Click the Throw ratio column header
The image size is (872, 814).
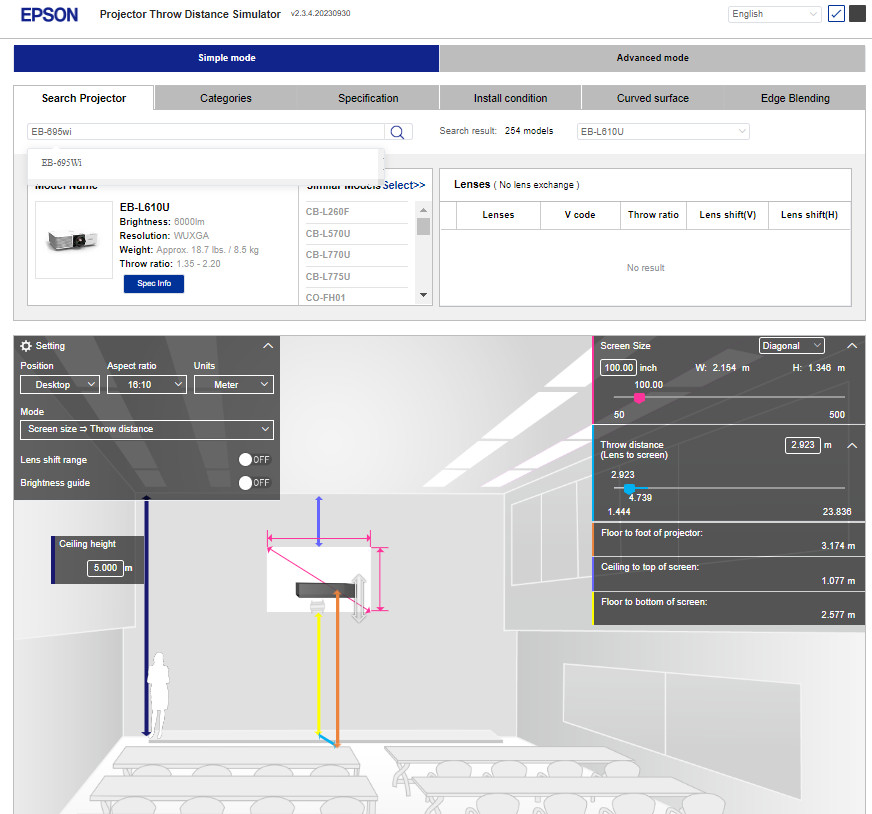tap(653, 215)
